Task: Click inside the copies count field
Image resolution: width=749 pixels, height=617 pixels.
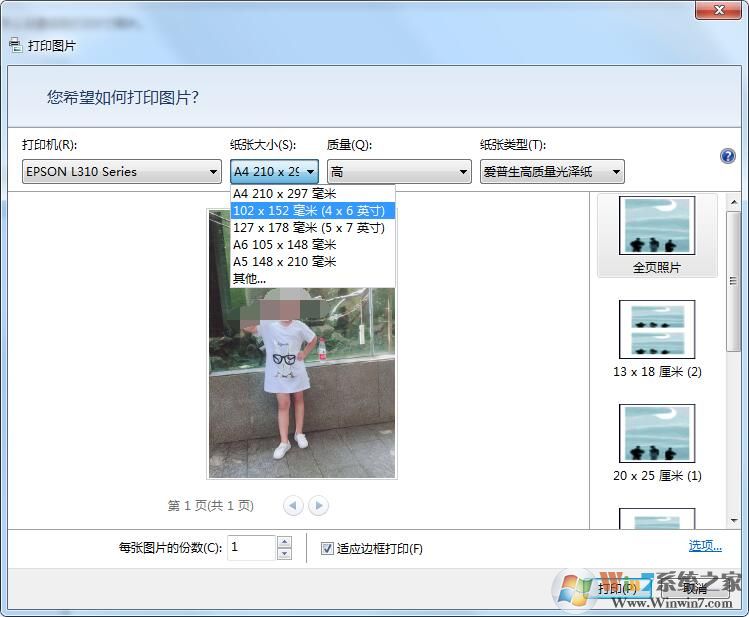Action: pyautogui.click(x=250, y=548)
